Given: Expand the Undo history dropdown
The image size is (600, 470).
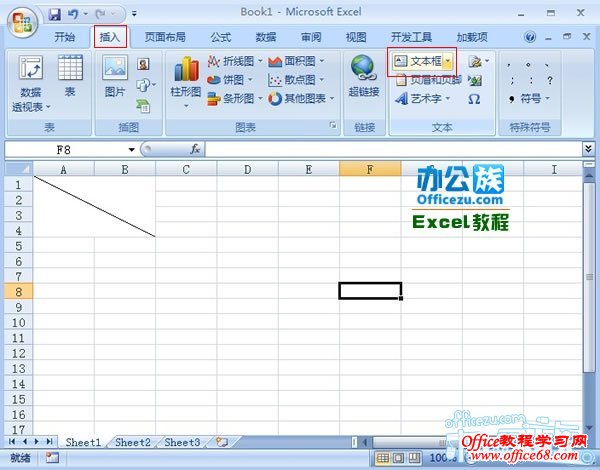Looking at the screenshot, I should (86, 15).
